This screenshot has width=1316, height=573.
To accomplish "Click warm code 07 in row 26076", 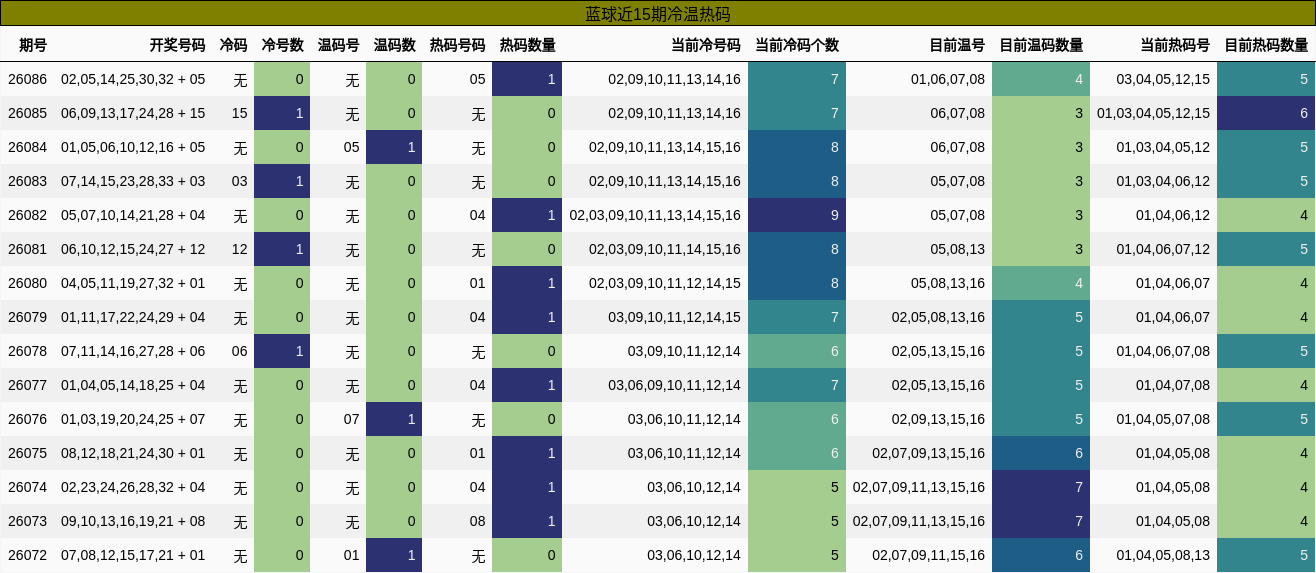I will [x=351, y=419].
